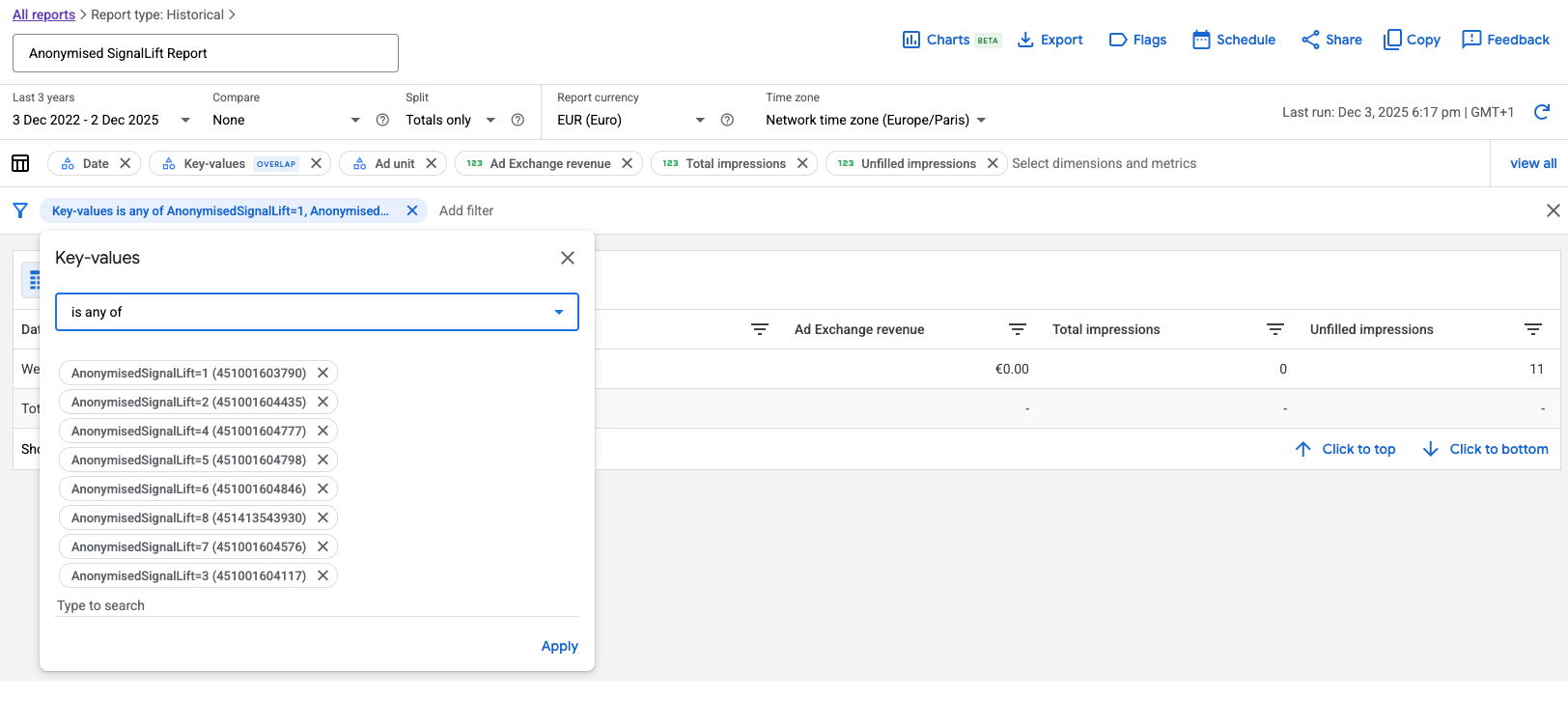Open the Charts beta view

coord(950,40)
